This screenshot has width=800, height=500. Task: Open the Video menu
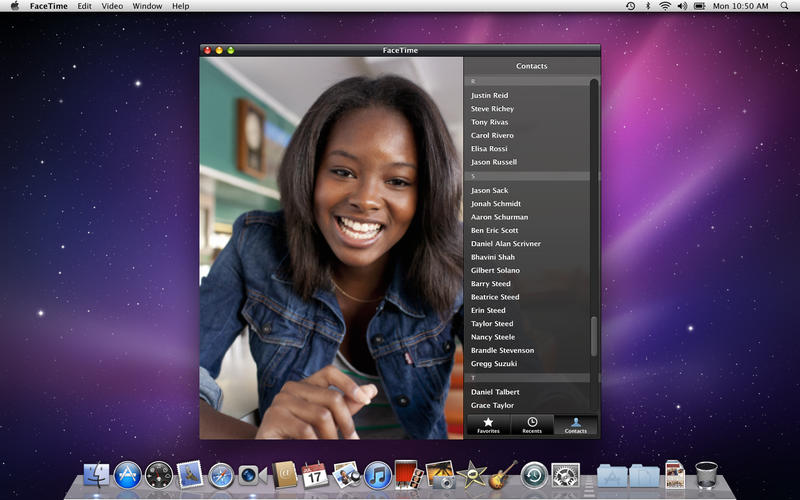click(x=112, y=6)
